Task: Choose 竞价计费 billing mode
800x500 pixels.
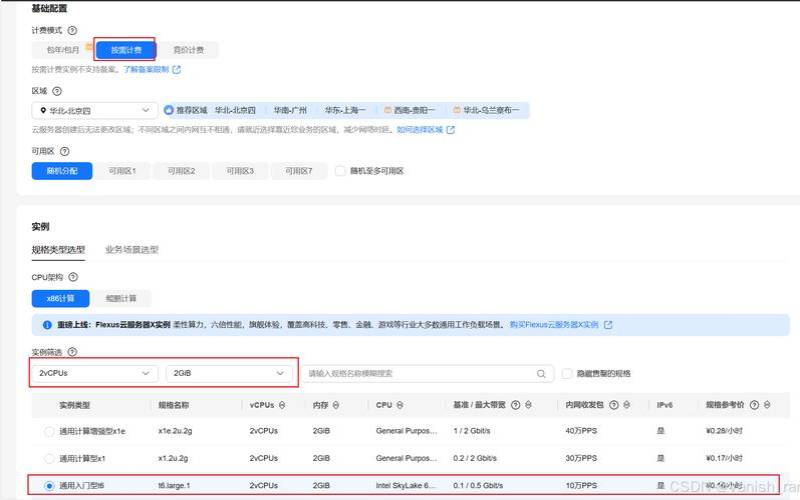Action: click(188, 50)
